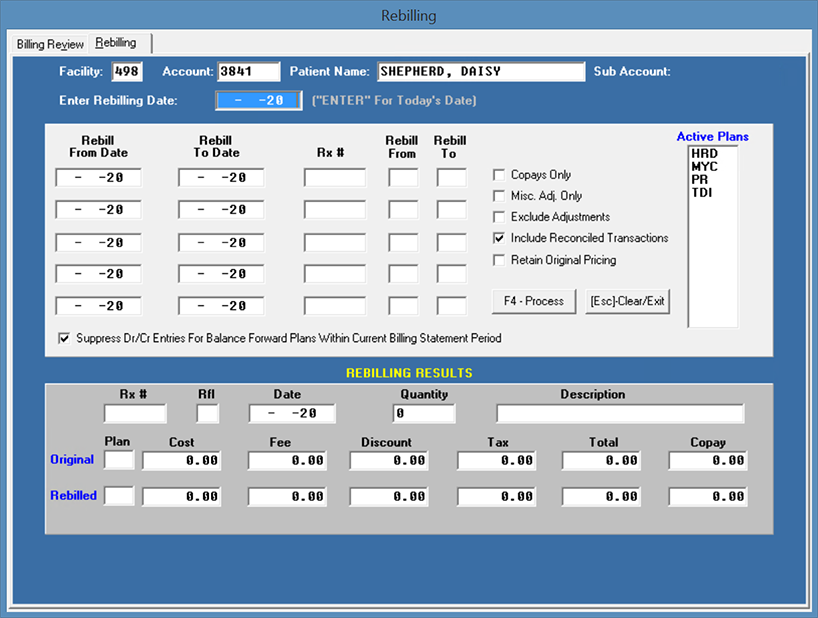Enable the Copays Only checkbox

pyautogui.click(x=500, y=175)
